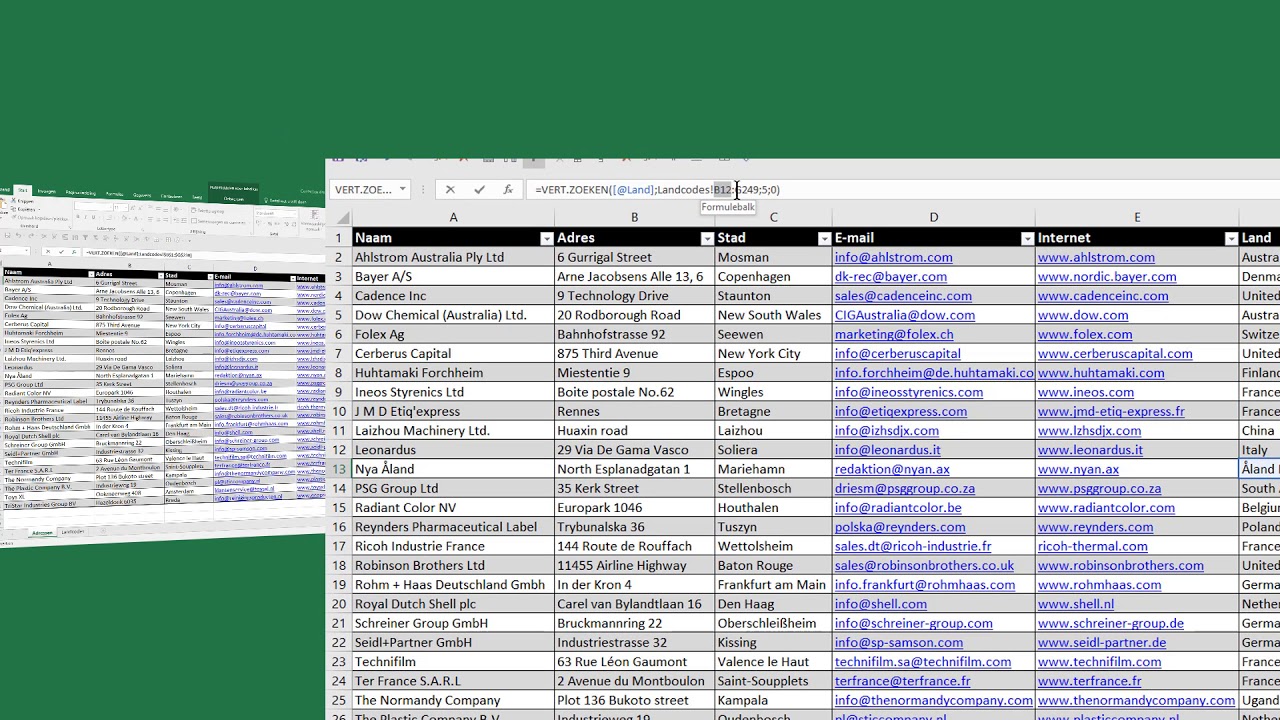The height and width of the screenshot is (720, 1280).
Task: Open the www.ahlstrom.com link
Action: click(1096, 257)
